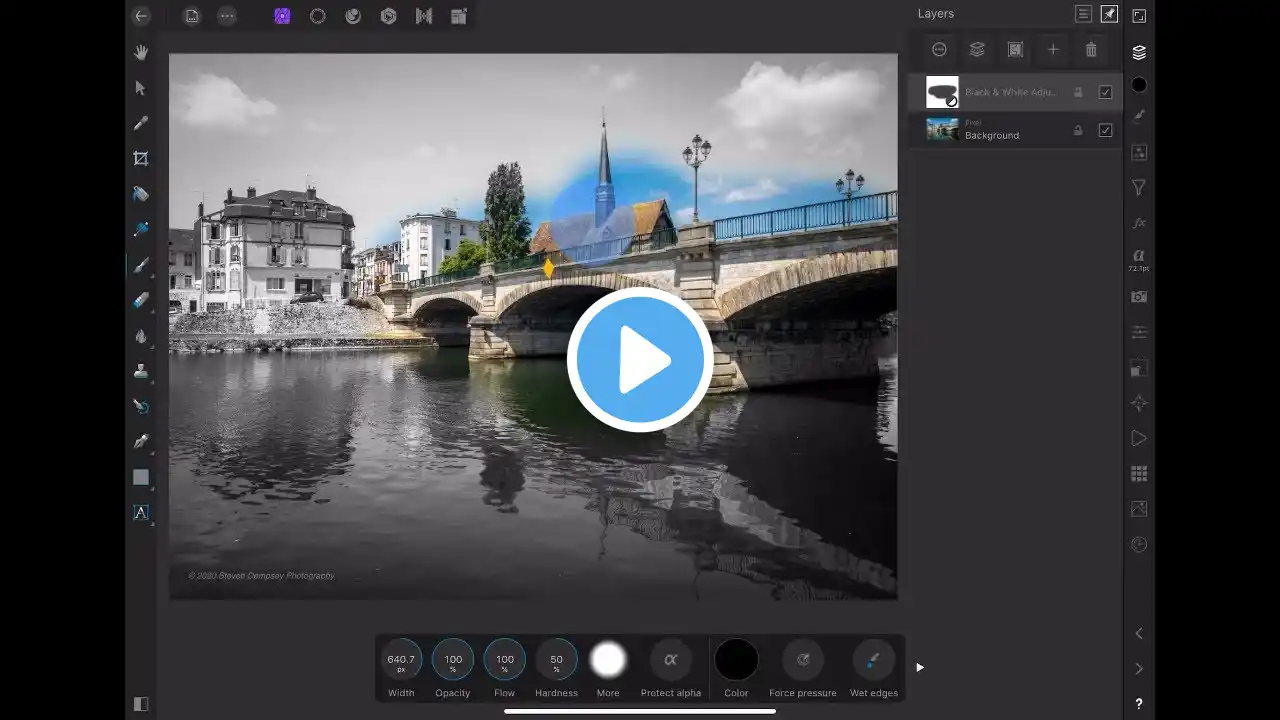Select the Hand pan tool
The image size is (1280, 720).
coord(141,52)
